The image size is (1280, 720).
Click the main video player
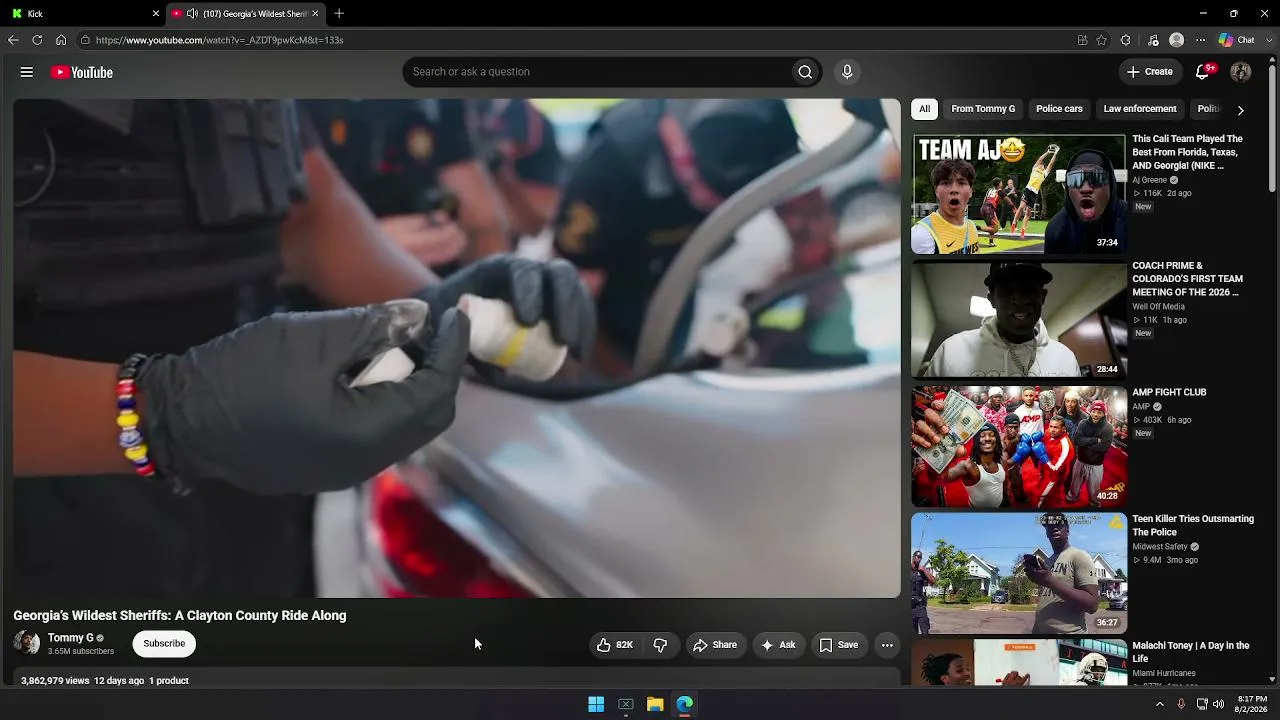pyautogui.click(x=457, y=348)
